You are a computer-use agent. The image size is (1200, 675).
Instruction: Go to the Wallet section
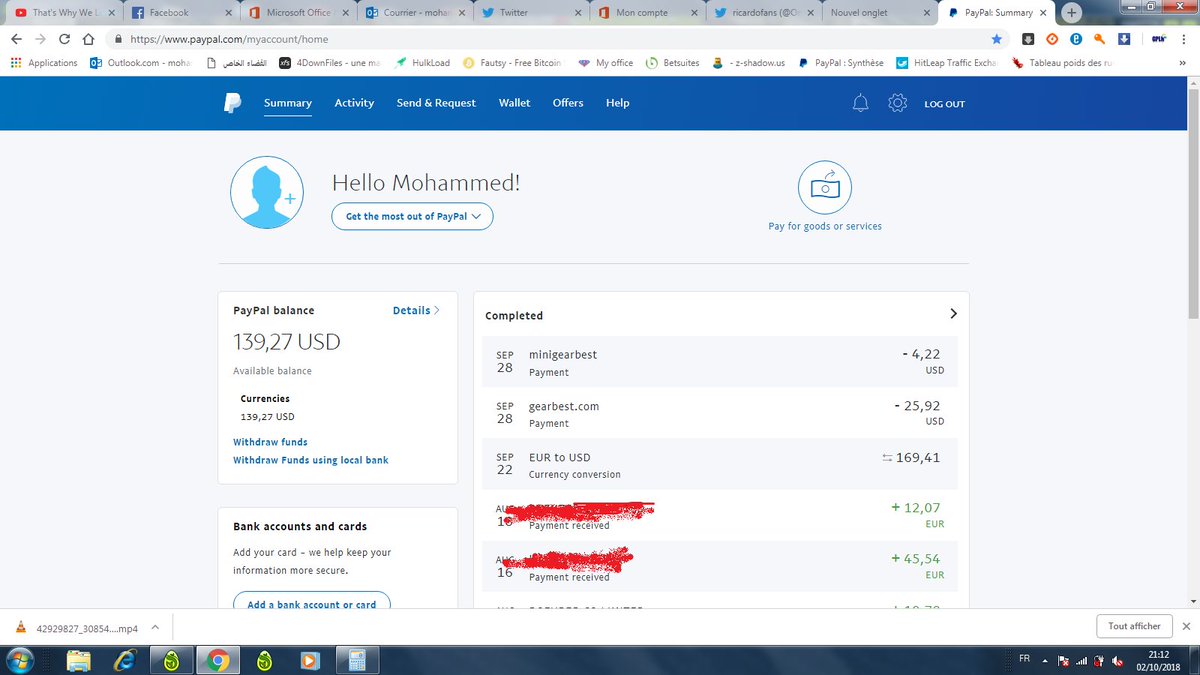pyautogui.click(x=515, y=103)
